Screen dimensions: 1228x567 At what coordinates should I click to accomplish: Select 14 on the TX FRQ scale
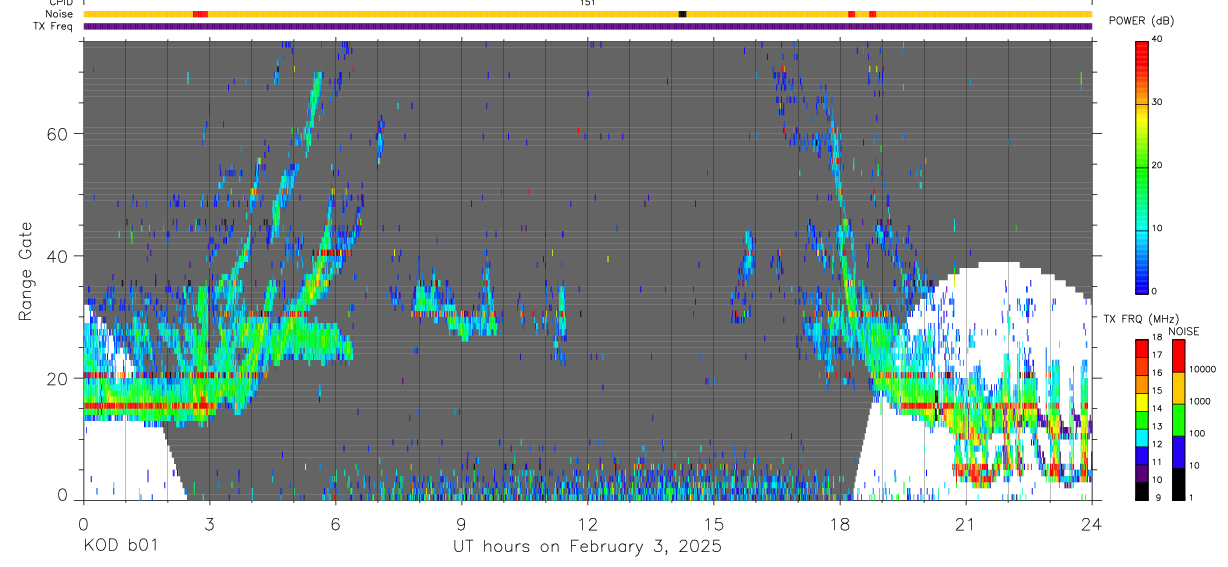point(1157,409)
